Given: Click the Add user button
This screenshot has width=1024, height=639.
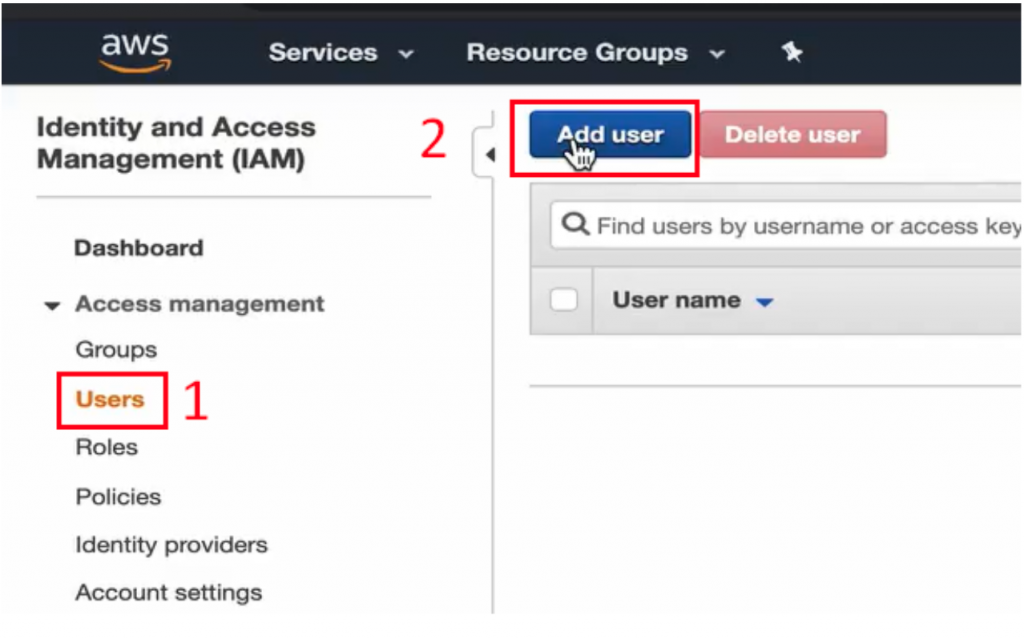Looking at the screenshot, I should 610,135.
